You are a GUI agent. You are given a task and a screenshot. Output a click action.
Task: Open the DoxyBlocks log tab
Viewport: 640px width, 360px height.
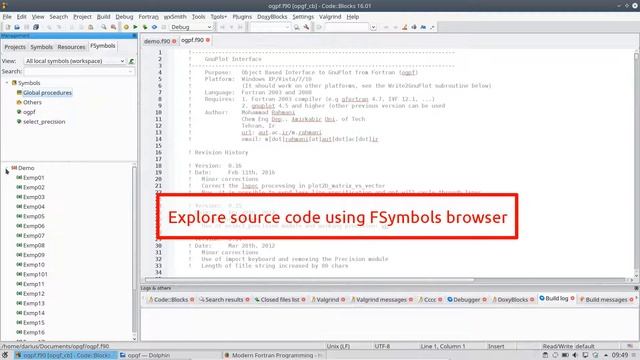click(x=512, y=300)
